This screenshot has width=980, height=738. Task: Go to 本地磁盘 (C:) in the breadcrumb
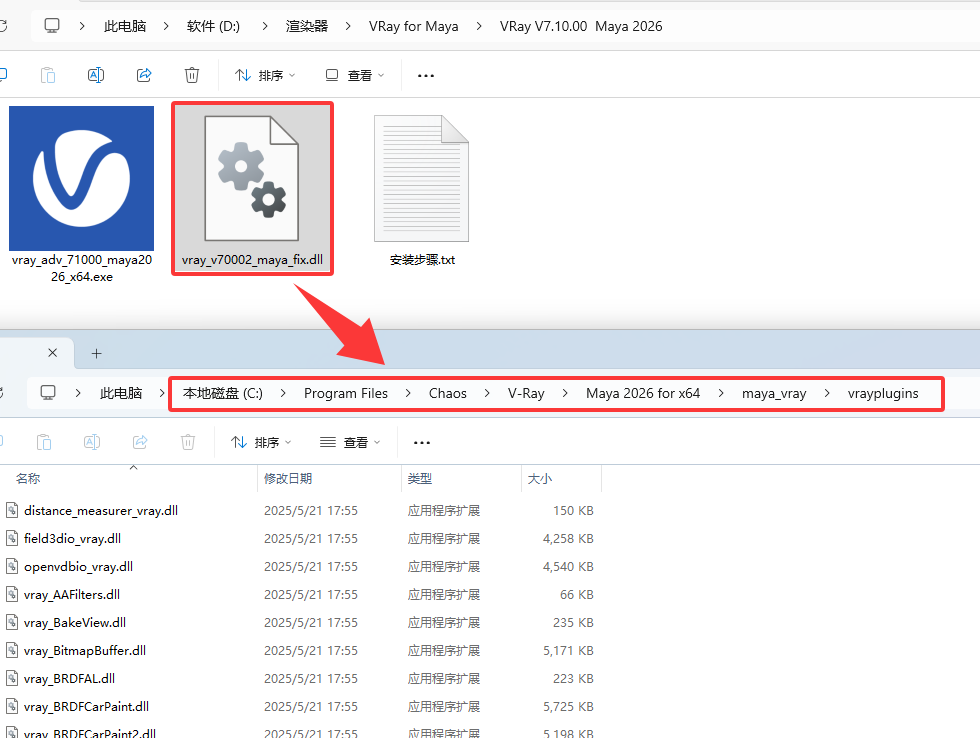[222, 393]
